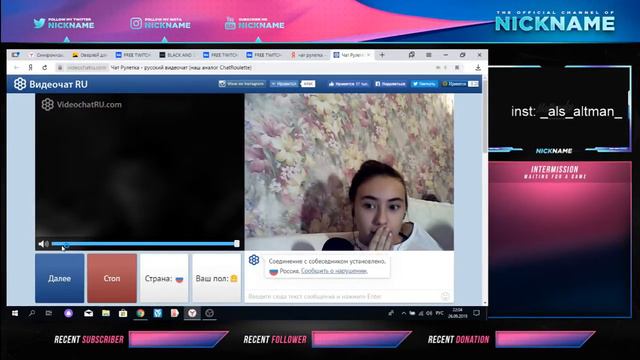Open Windows search magnifier in taskbar
The image size is (640, 360).
(x=32, y=313)
